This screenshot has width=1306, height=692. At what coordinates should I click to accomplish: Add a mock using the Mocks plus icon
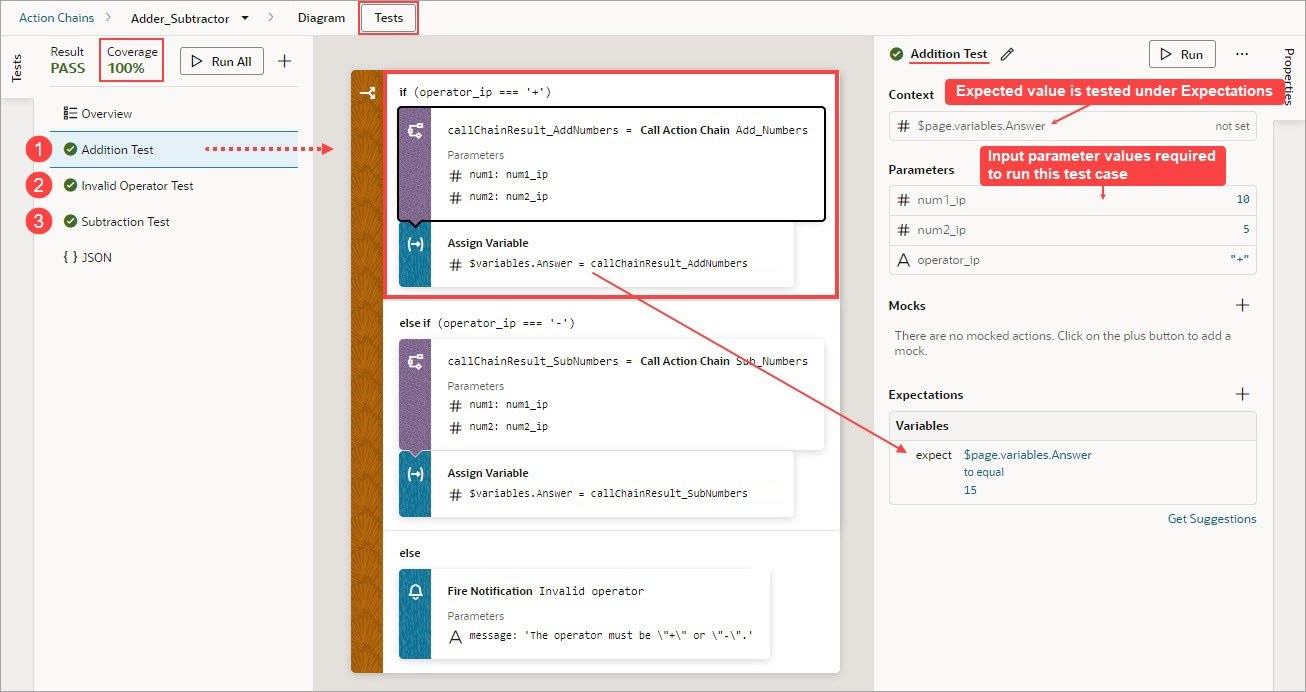pos(1242,305)
